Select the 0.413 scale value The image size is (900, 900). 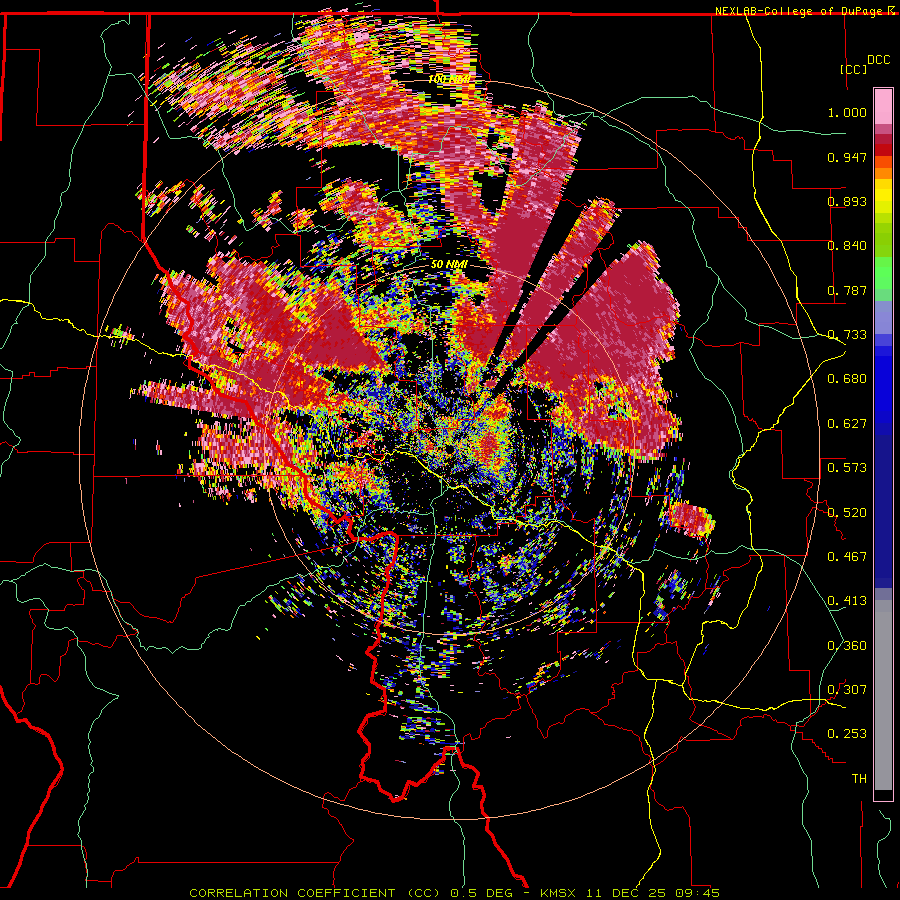point(847,601)
